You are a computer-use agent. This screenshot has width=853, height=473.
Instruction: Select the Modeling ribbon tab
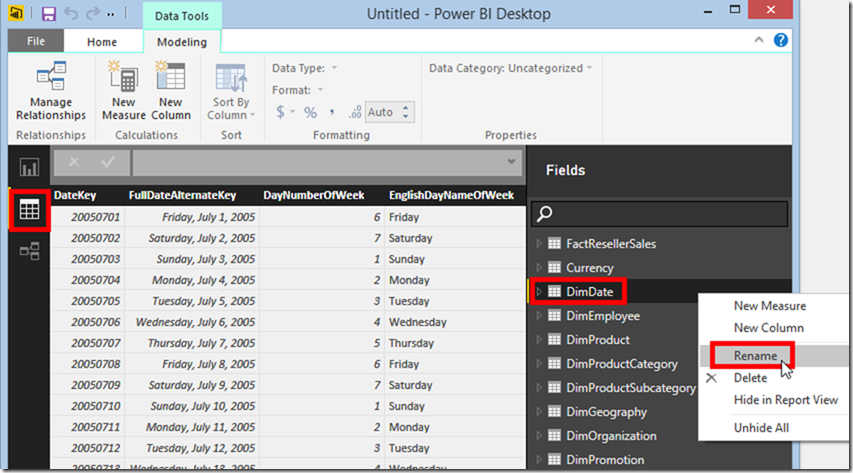pos(182,42)
